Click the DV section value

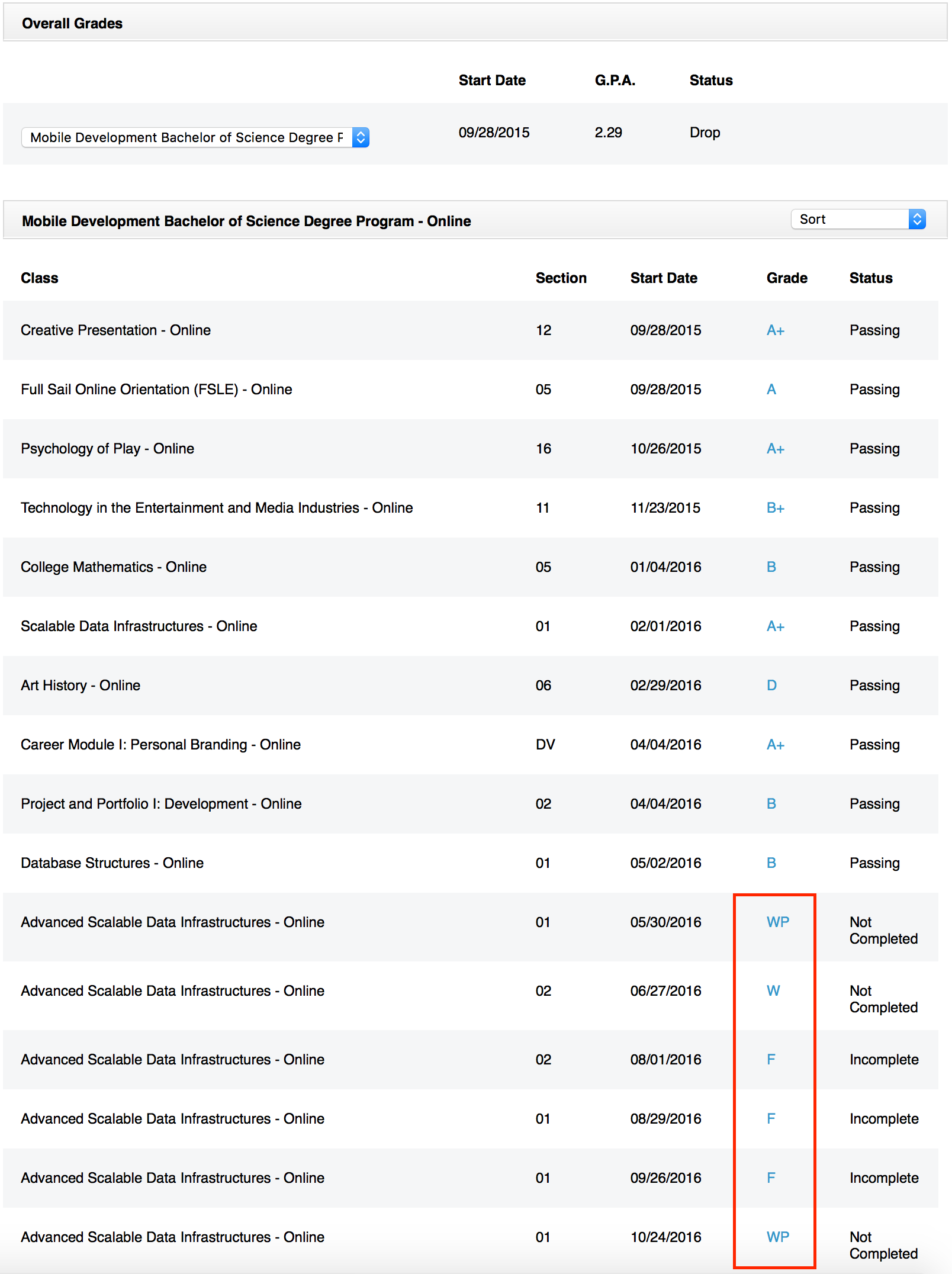click(x=545, y=745)
